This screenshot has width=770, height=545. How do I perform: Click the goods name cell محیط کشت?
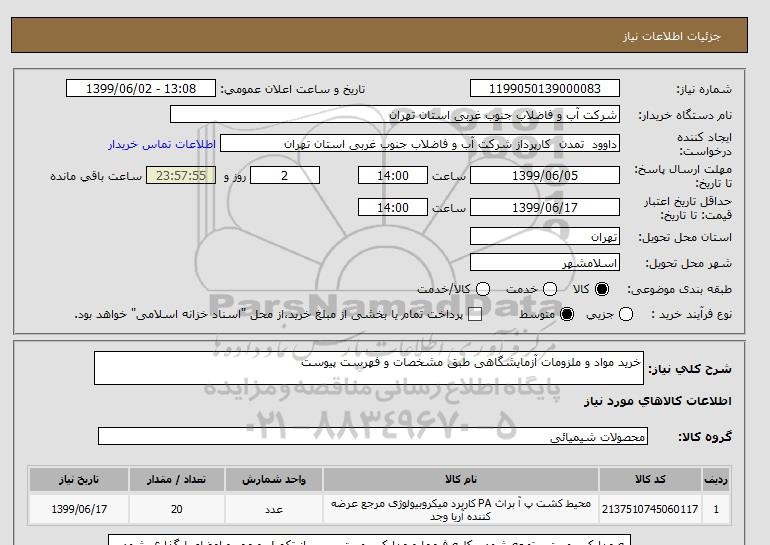(461, 509)
